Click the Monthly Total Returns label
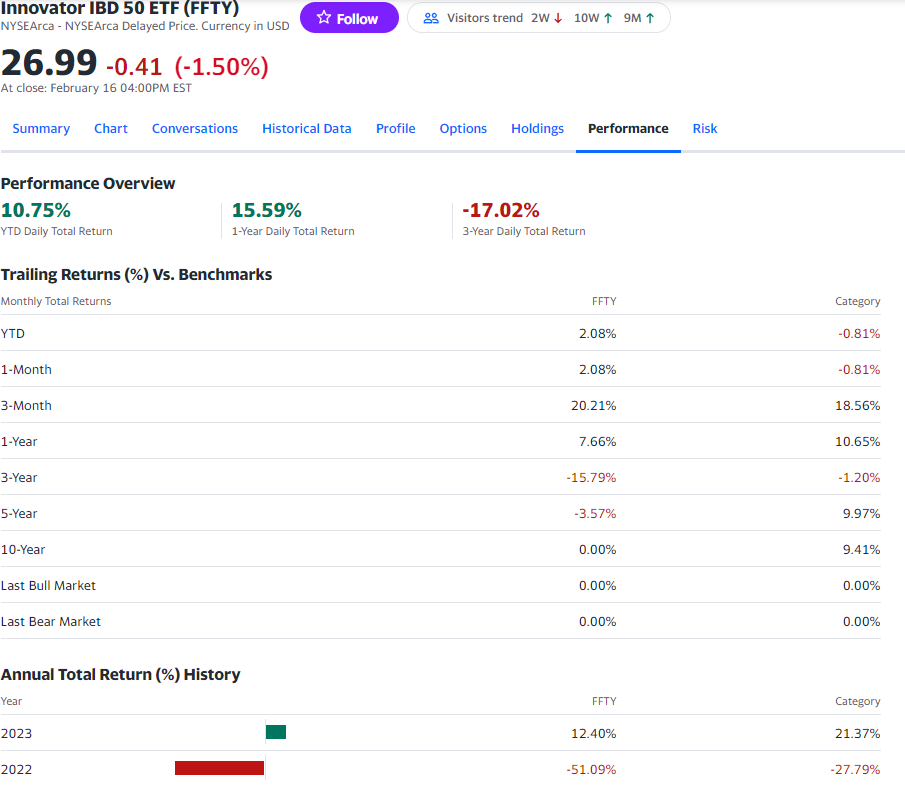The width and height of the screenshot is (905, 786). point(56,301)
